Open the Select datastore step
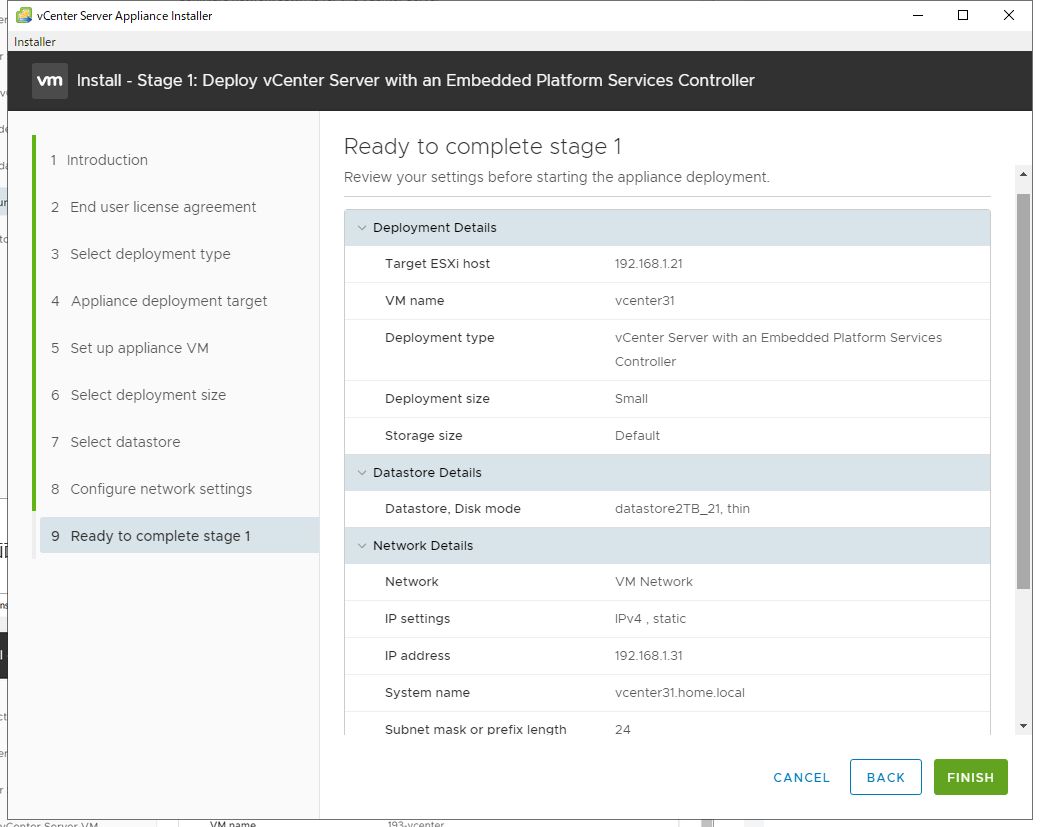The height and width of the screenshot is (827, 1040). pyautogui.click(x=125, y=442)
